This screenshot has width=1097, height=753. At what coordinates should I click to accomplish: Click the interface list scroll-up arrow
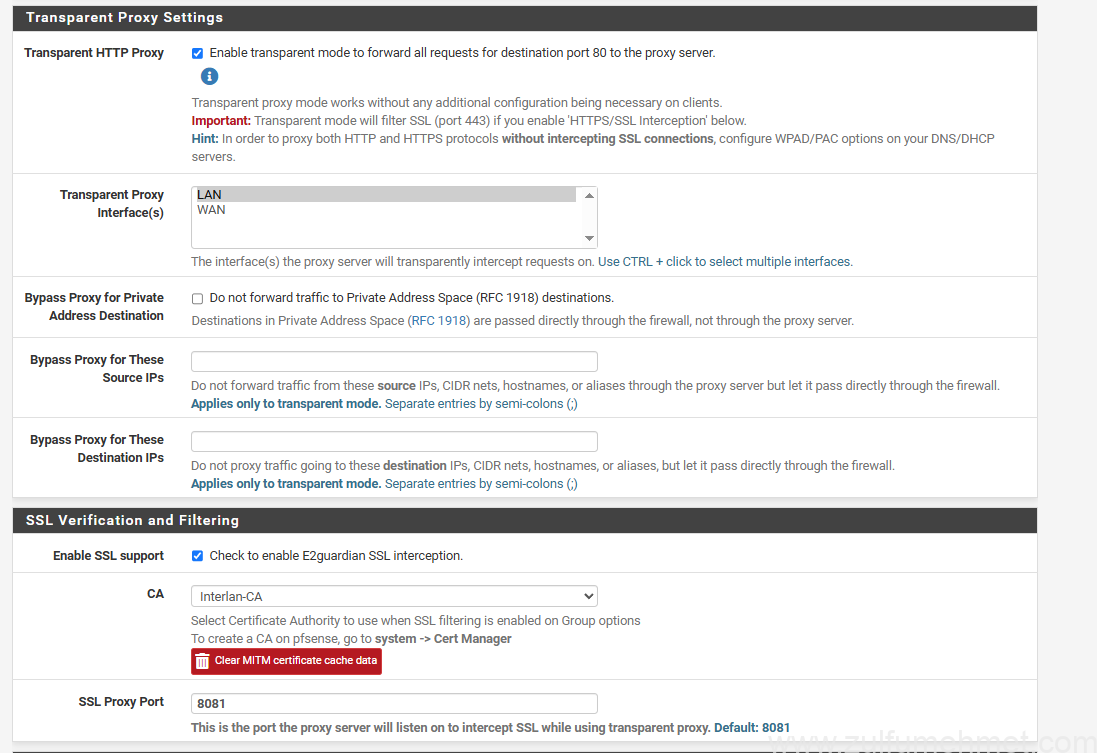tap(589, 196)
